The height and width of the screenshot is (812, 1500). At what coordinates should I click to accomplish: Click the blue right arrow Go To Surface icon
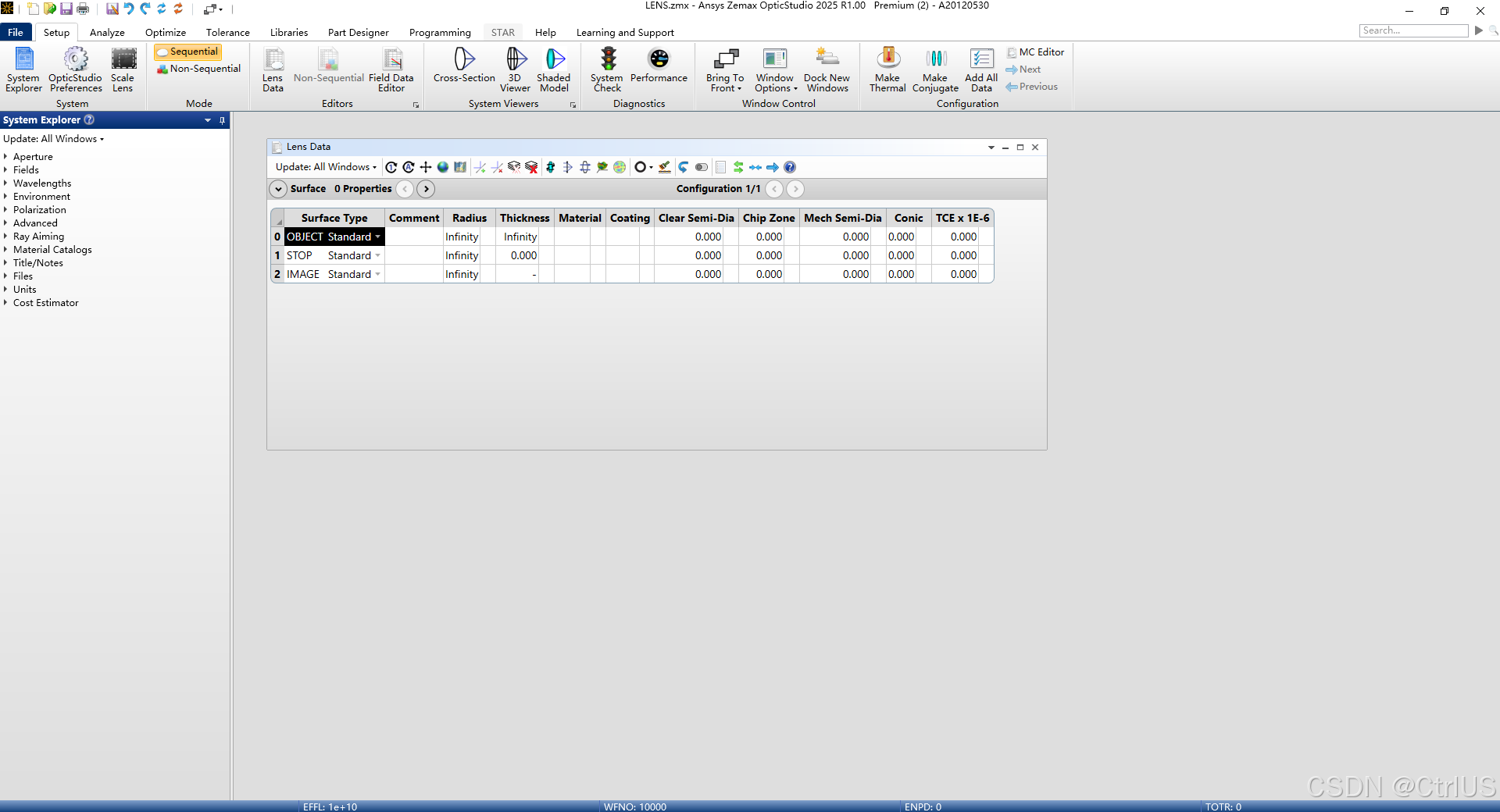[773, 167]
